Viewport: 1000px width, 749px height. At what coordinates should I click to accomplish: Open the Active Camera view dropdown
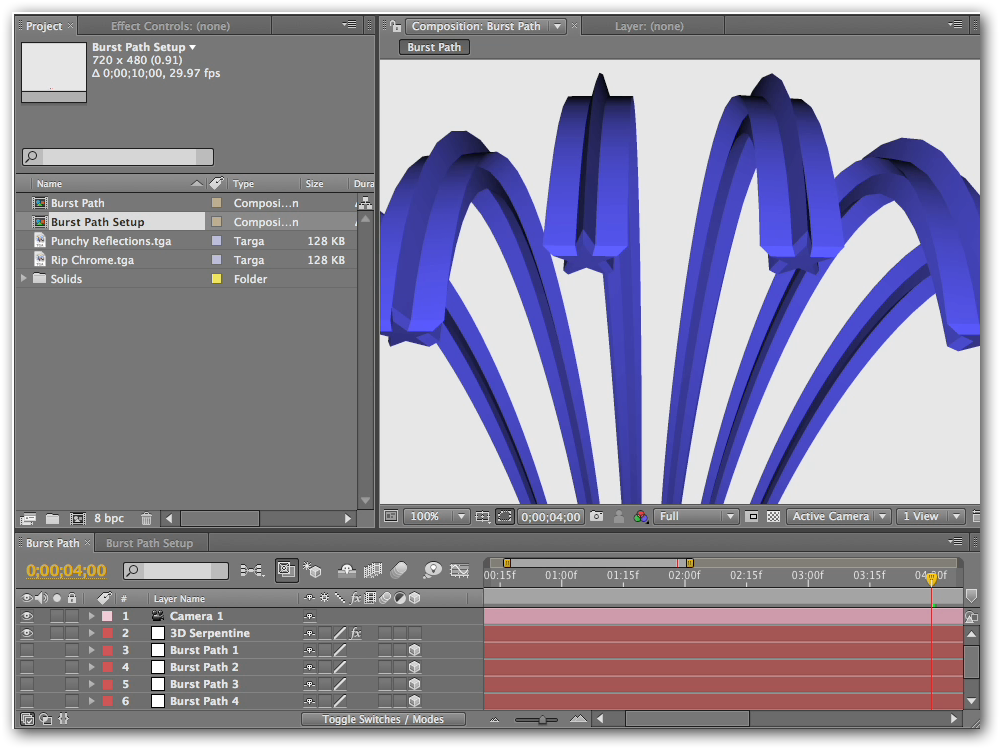[839, 516]
